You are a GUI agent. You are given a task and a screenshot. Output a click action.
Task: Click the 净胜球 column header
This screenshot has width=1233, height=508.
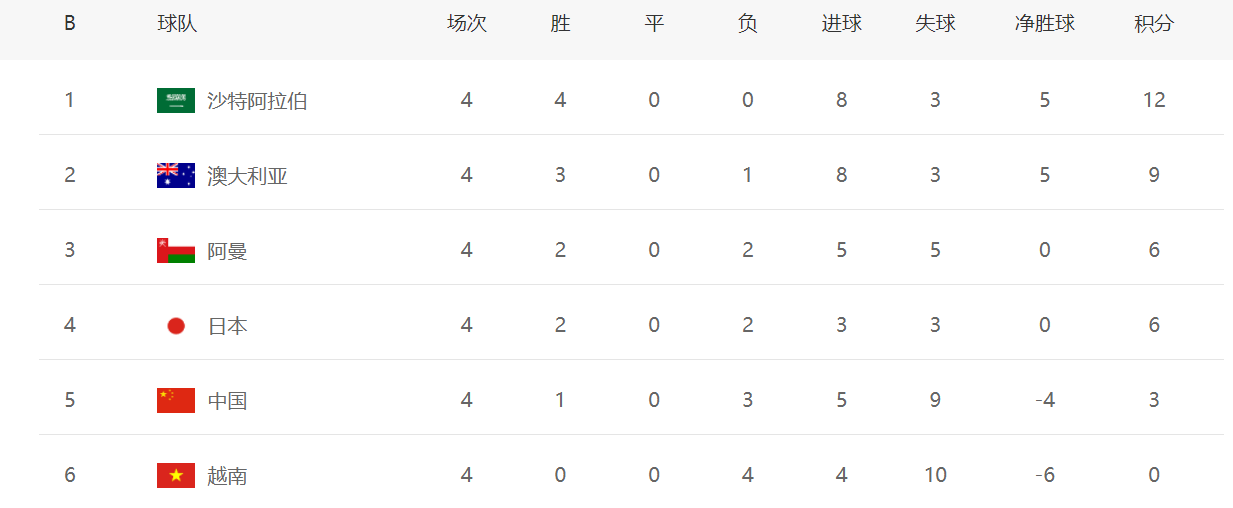click(1044, 24)
